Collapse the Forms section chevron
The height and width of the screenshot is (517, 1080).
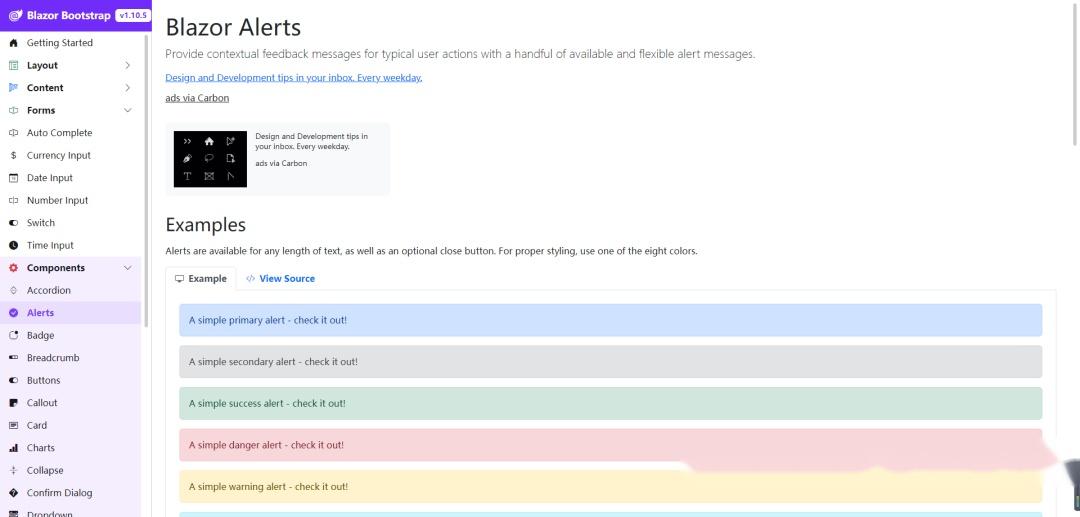[127, 110]
